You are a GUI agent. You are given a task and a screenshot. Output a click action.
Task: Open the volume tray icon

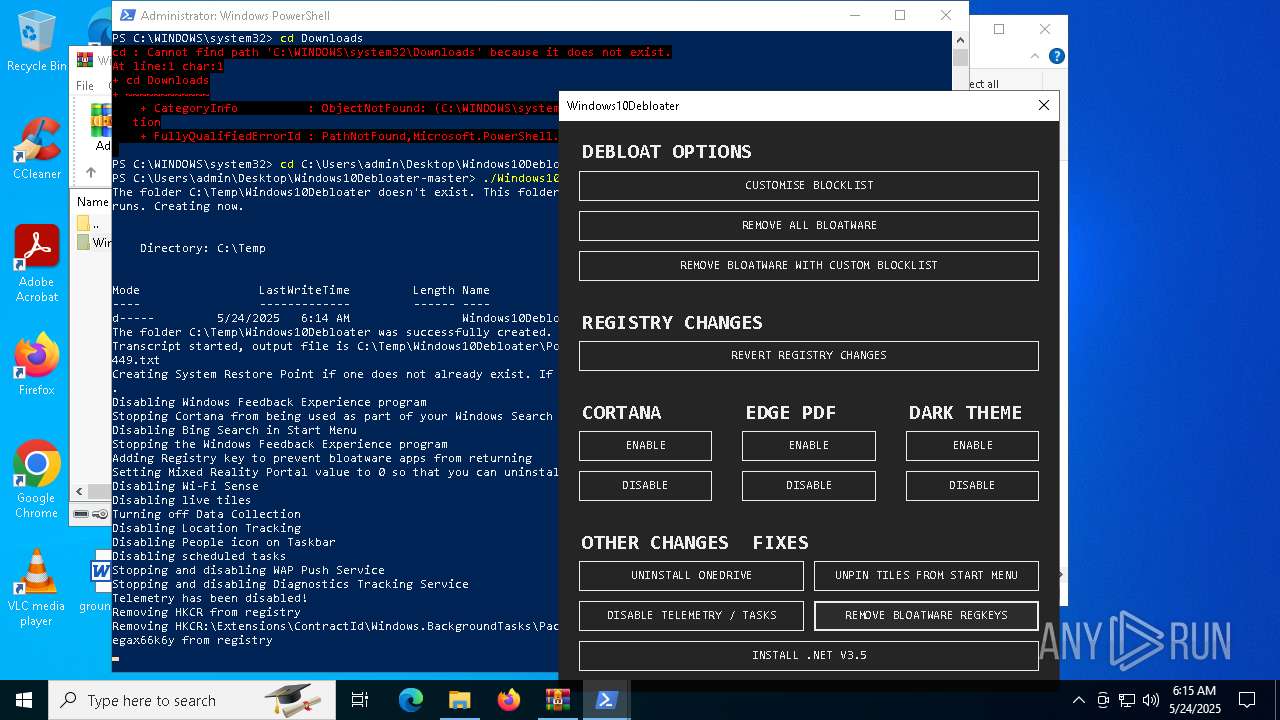1151,700
